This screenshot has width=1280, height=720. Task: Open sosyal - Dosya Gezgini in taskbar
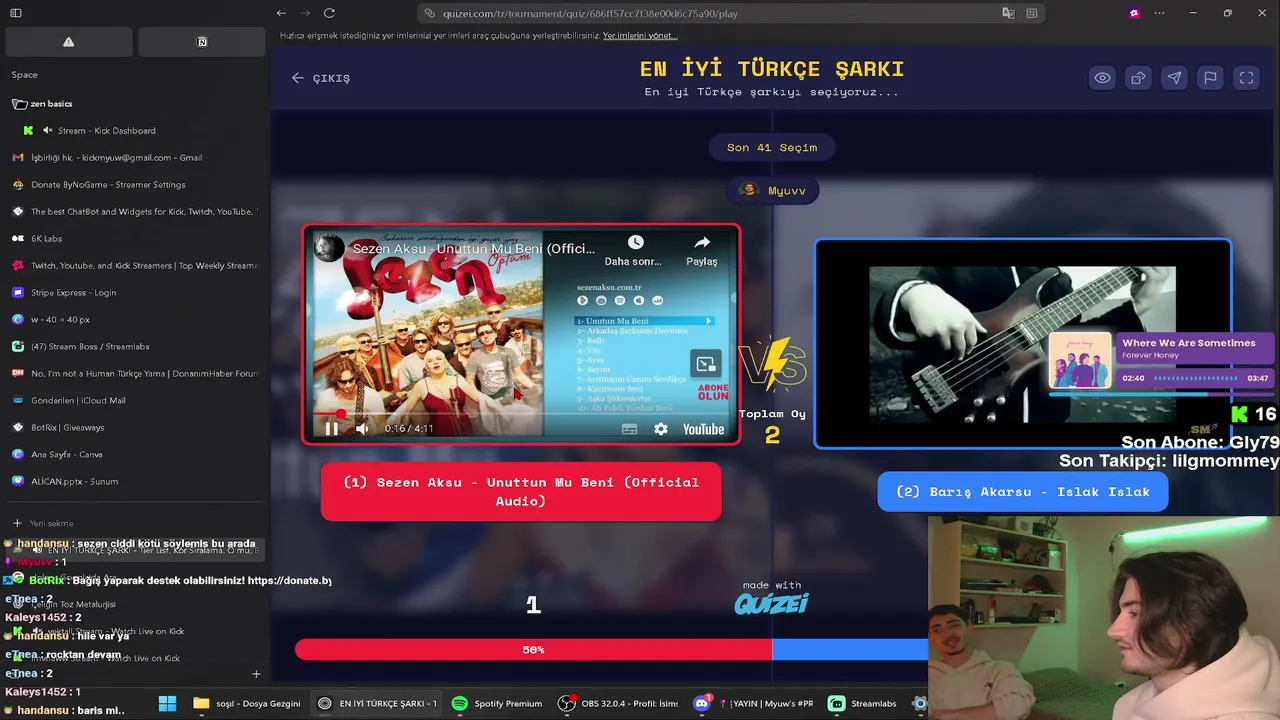point(247,703)
